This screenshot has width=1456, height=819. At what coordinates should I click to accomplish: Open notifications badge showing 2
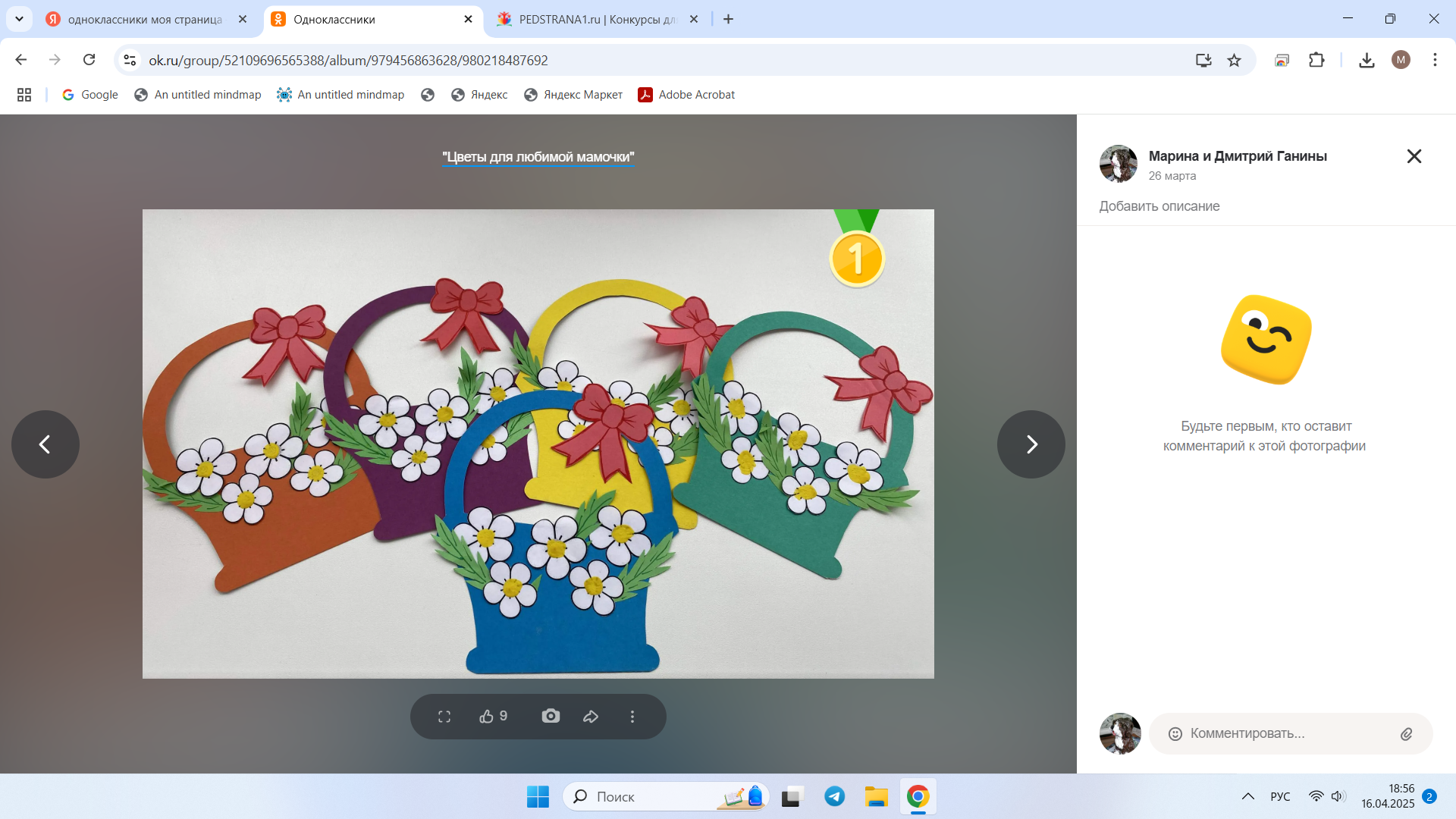(1429, 796)
